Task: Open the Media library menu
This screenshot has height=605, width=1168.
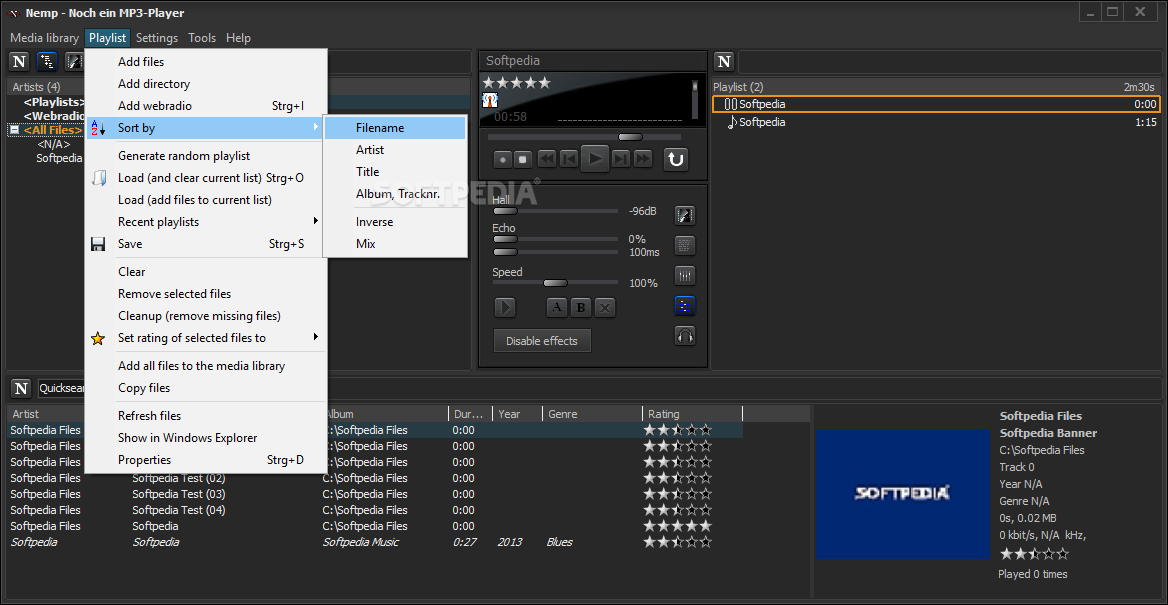Action: click(x=45, y=38)
